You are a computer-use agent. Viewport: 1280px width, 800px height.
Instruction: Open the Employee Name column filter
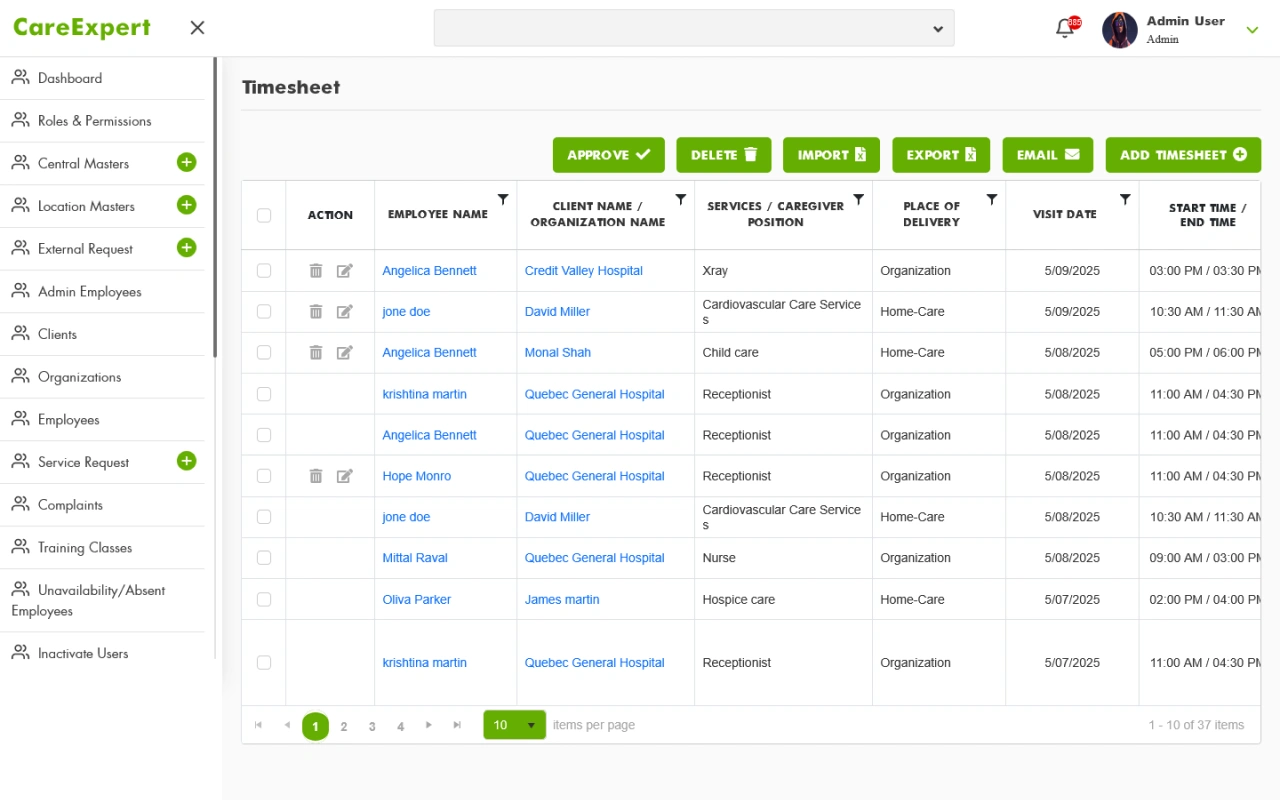[x=503, y=200]
